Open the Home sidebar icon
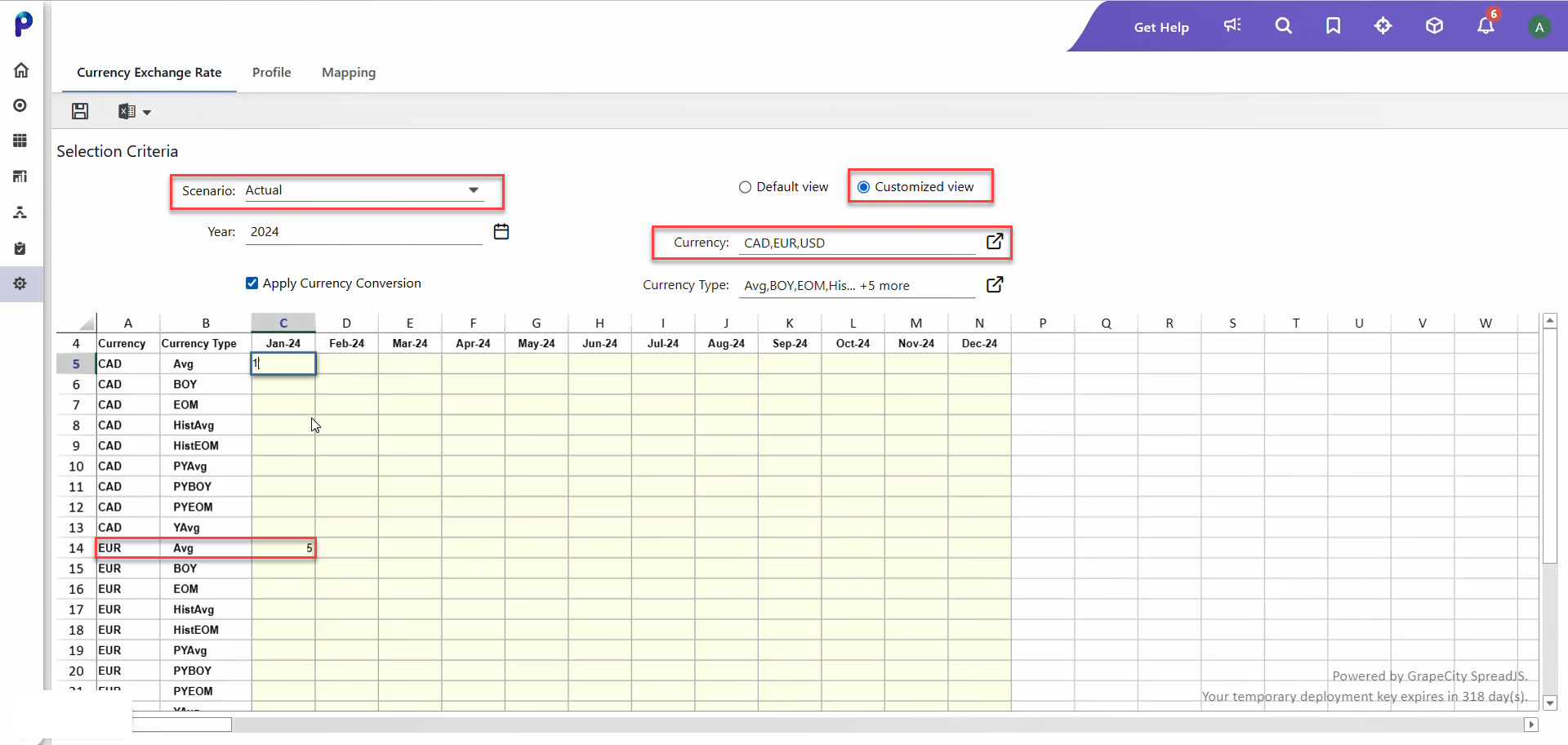 21,70
